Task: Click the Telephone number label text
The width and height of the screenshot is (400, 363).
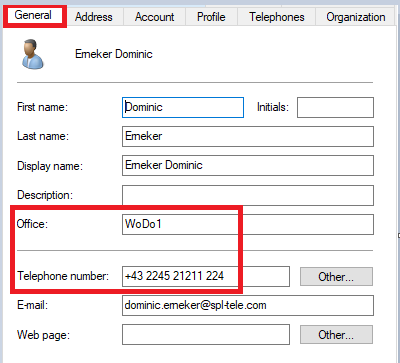Action: point(63,276)
